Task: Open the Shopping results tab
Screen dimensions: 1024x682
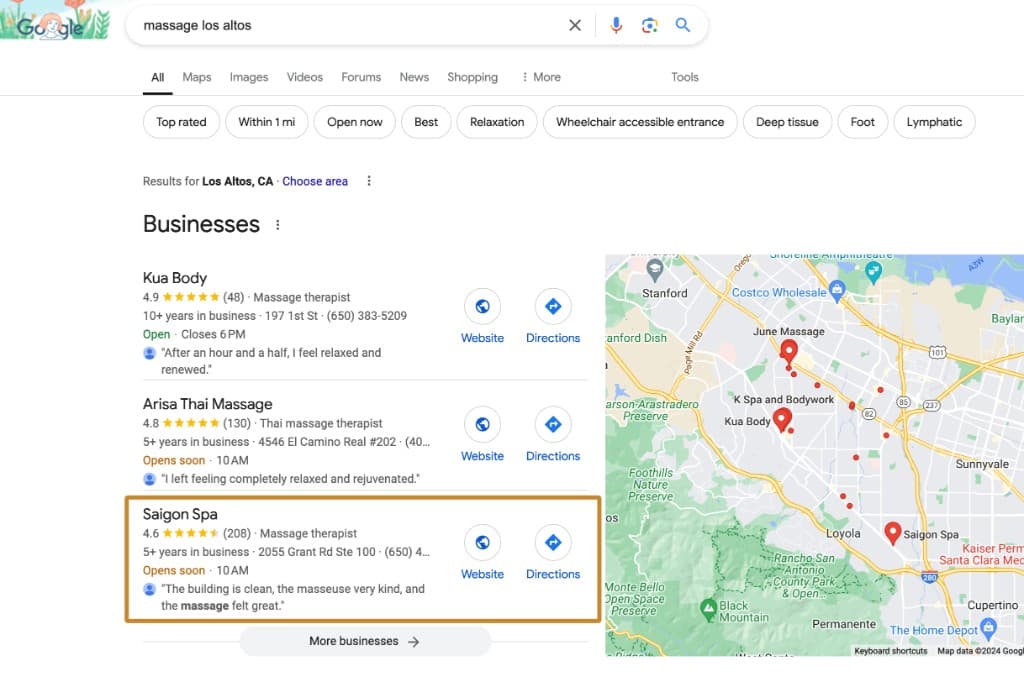Action: [x=472, y=77]
